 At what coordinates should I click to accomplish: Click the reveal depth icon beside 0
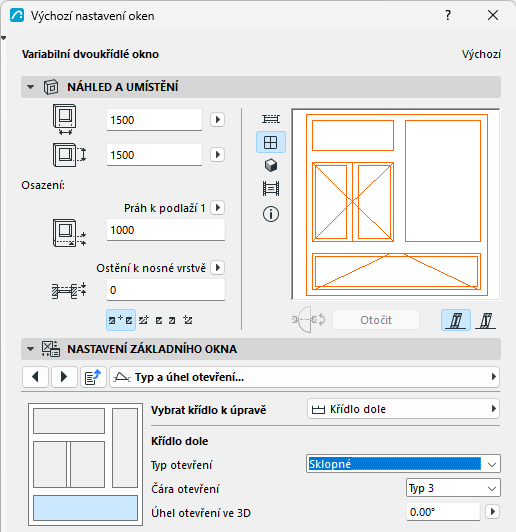(69, 291)
